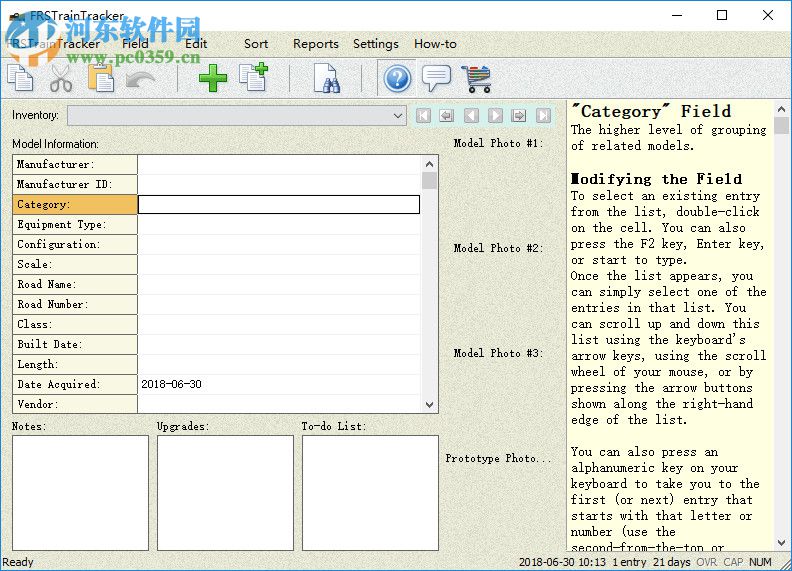Screen dimensions: 792x571
Task: Select the Manufacturer field label
Action: coord(75,164)
